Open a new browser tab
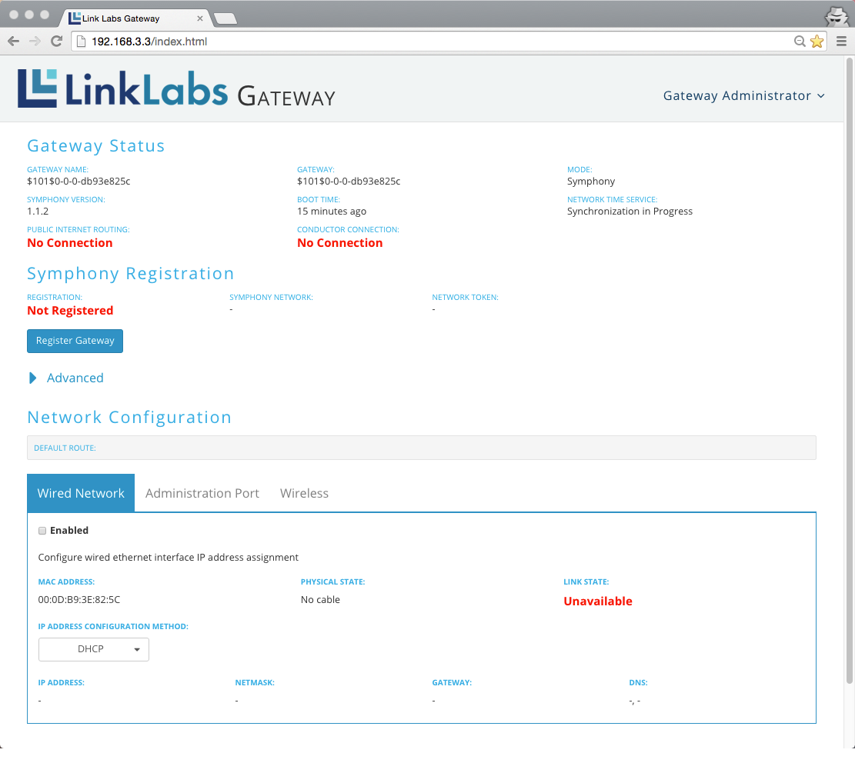This screenshot has width=855, height=783. point(226,18)
